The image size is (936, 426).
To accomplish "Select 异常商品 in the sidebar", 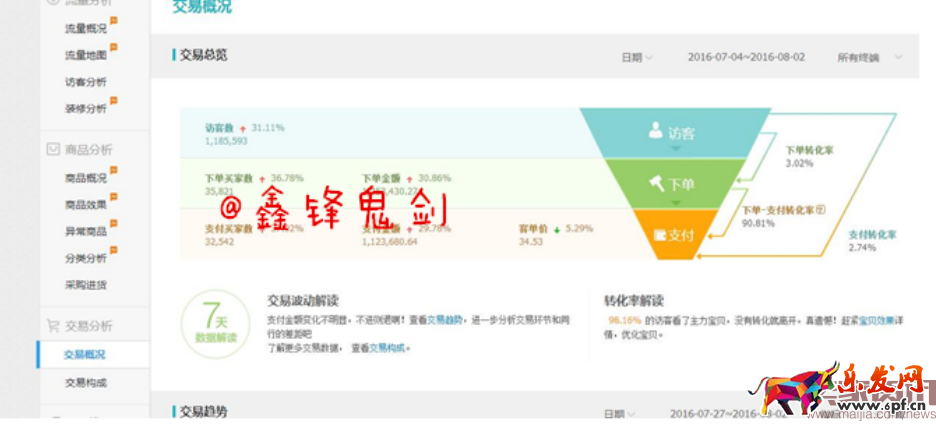I will (x=85, y=231).
